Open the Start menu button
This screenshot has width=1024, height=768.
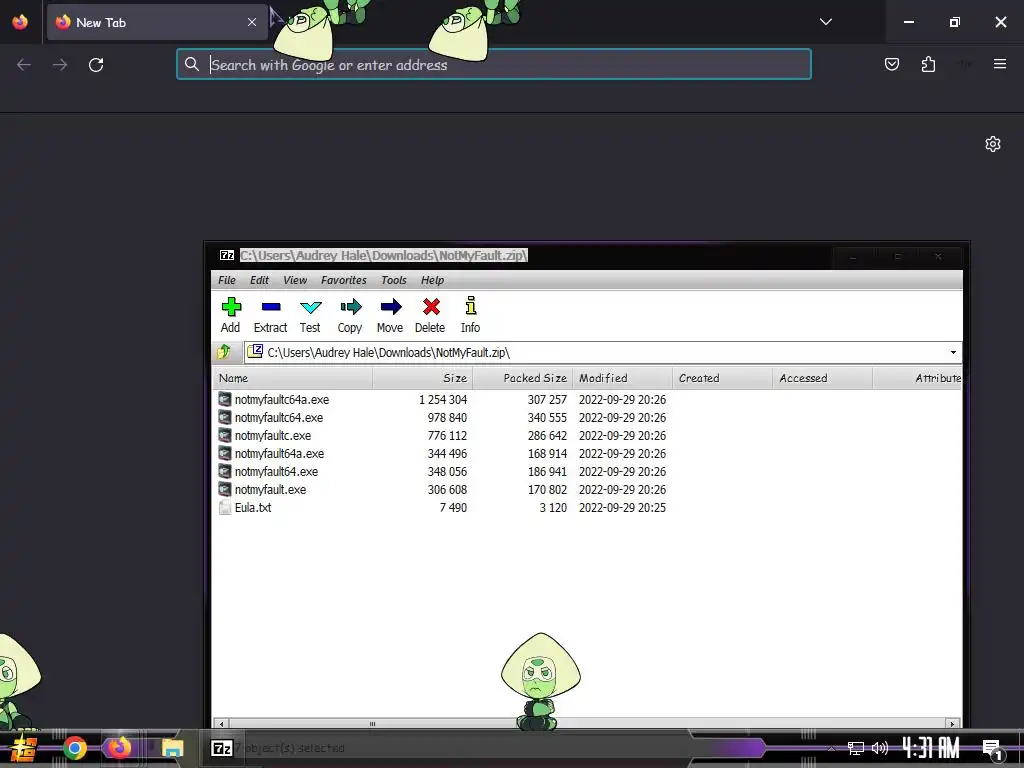tap(24, 748)
